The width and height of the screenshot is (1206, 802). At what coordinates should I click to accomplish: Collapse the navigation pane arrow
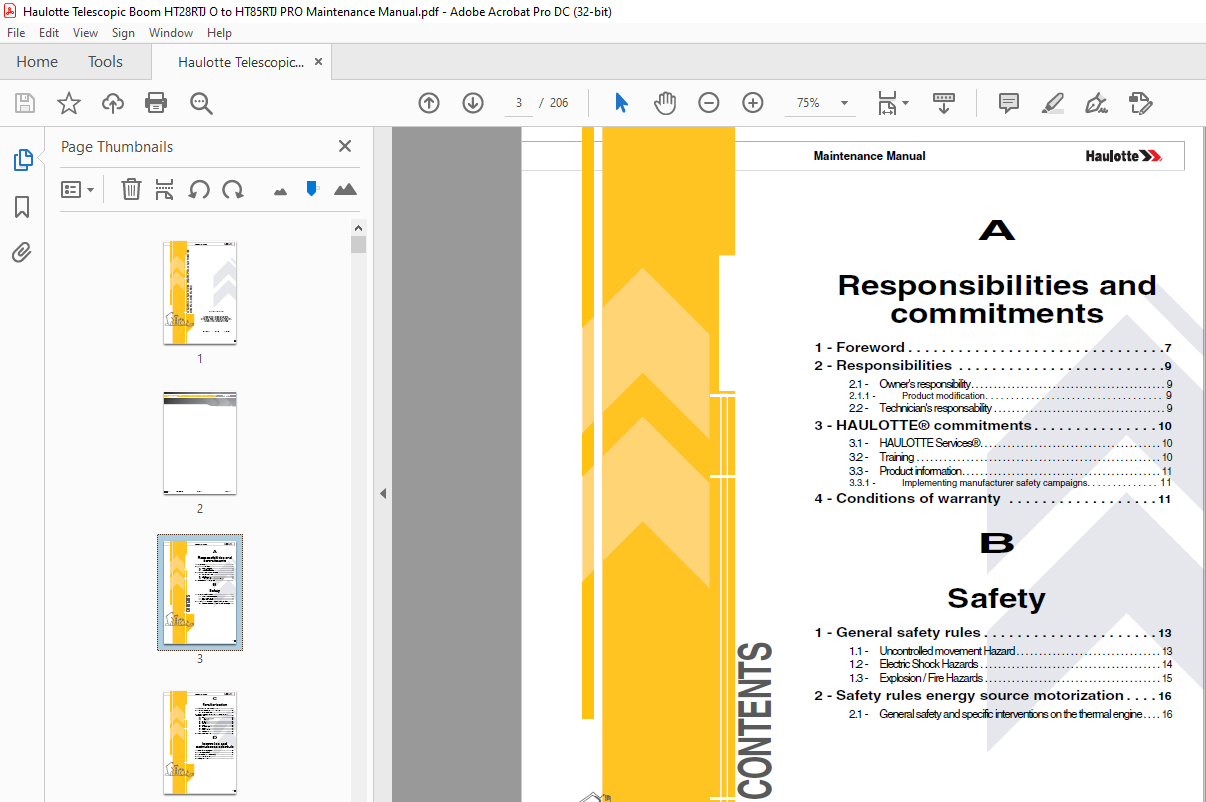[x=382, y=493]
